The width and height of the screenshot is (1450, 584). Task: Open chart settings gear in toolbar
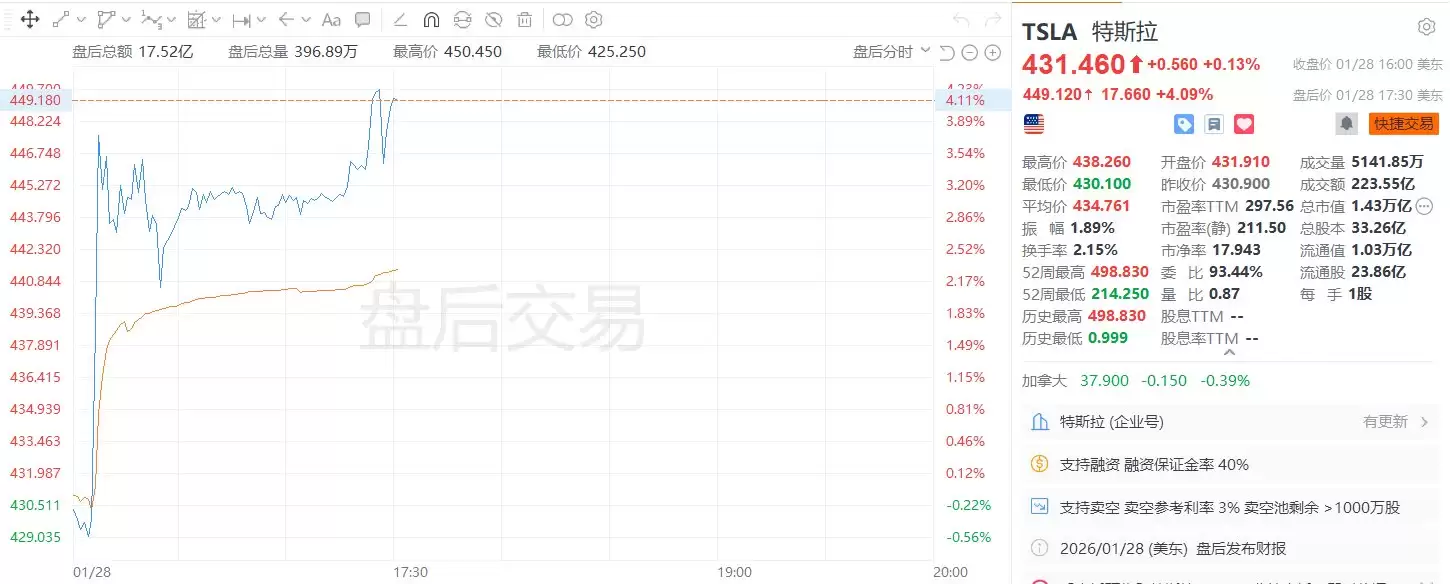coord(593,19)
